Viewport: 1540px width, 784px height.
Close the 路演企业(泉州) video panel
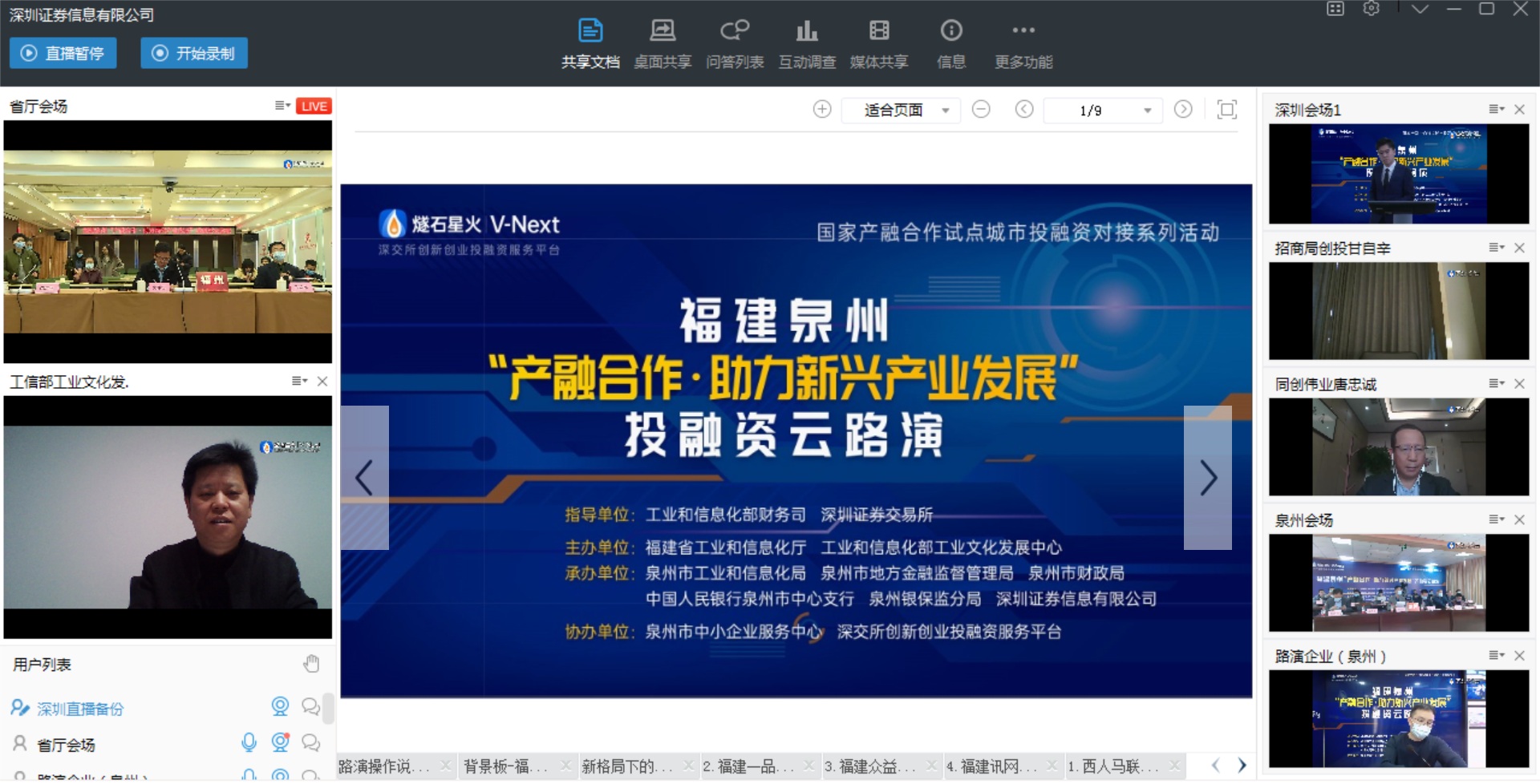click(x=1519, y=655)
